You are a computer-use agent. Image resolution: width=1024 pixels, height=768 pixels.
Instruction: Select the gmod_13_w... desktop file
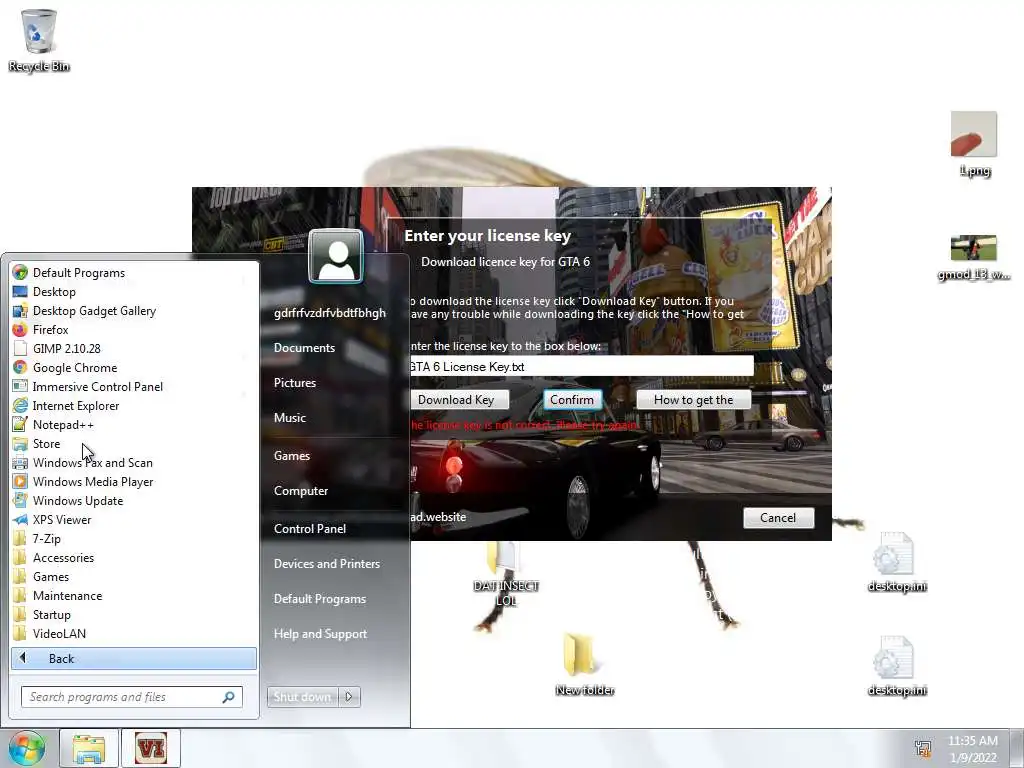tap(974, 258)
